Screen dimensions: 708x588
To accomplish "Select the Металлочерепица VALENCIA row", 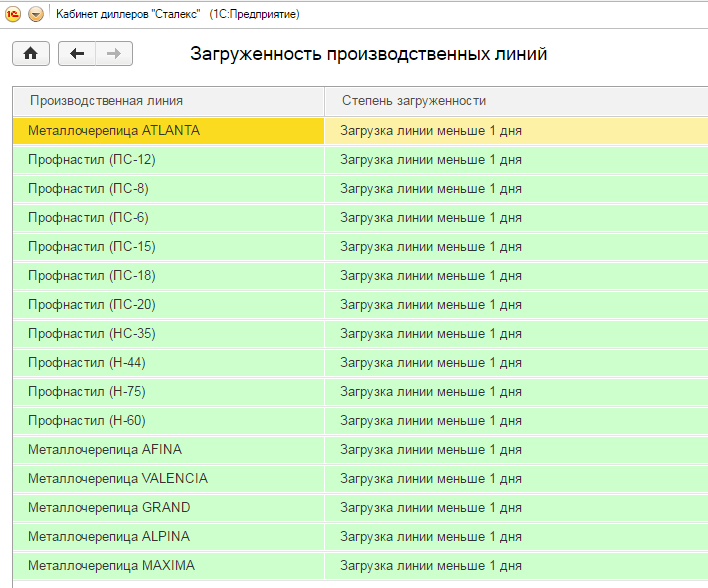I will click(x=118, y=479).
